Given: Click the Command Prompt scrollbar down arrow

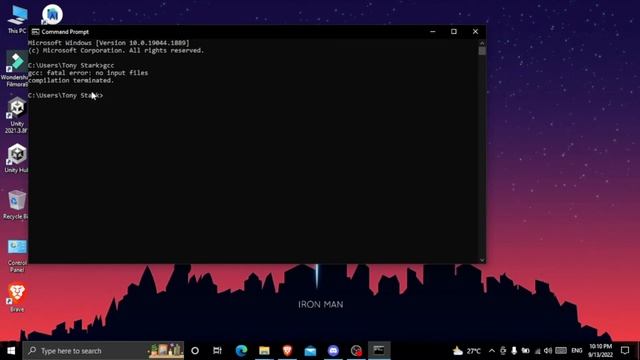Looking at the screenshot, I should point(482,260).
